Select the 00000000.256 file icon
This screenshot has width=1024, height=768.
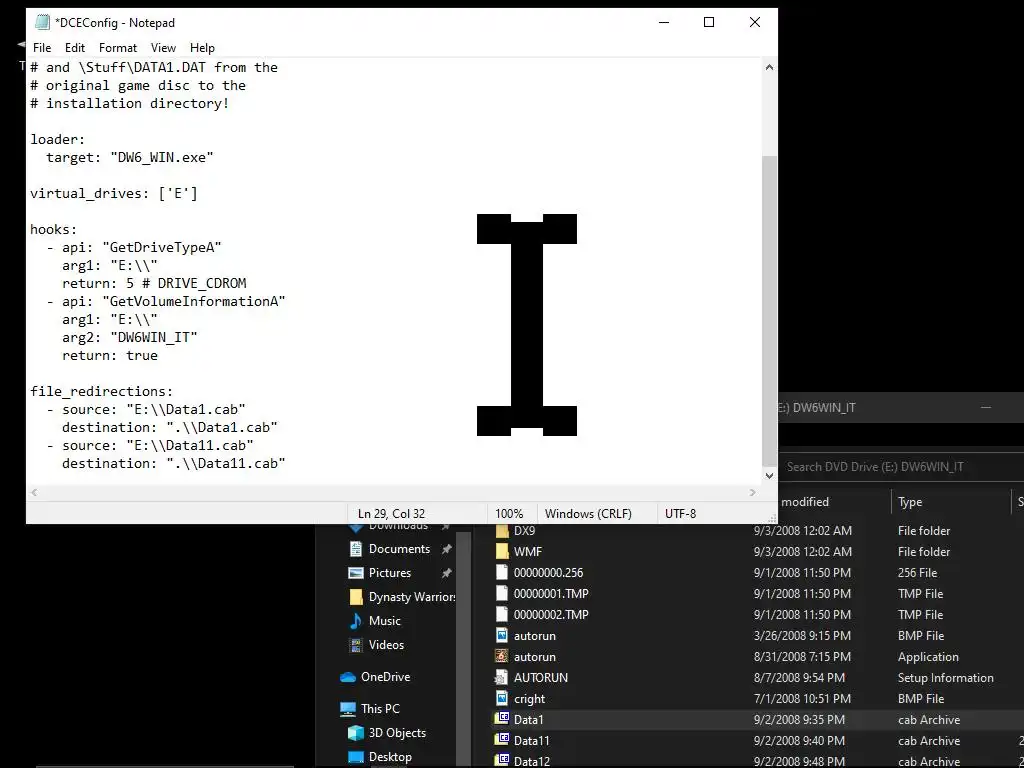[x=502, y=573]
